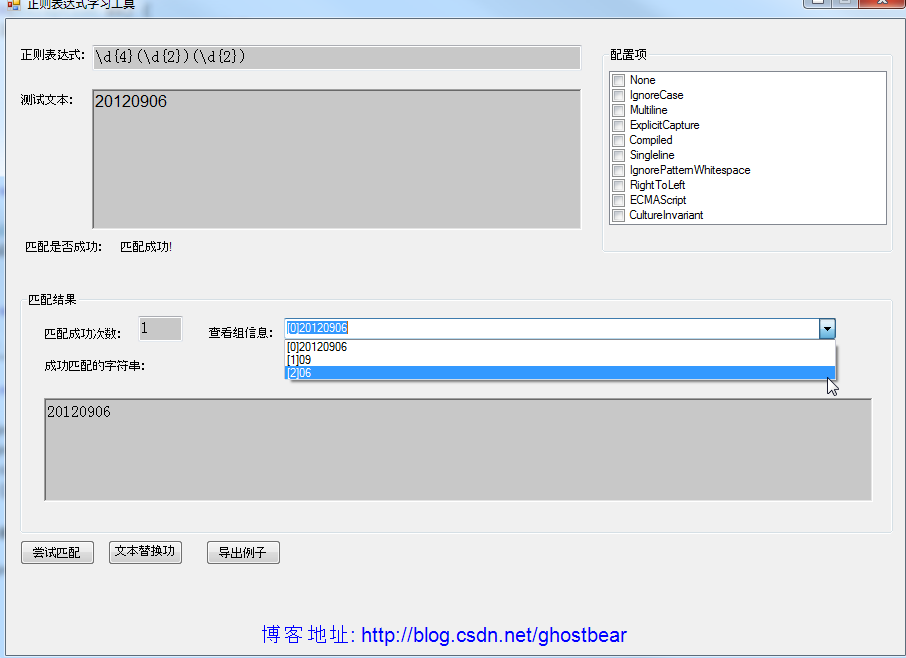Tick the Compiled checkbox
The width and height of the screenshot is (906, 658).
pos(618,140)
